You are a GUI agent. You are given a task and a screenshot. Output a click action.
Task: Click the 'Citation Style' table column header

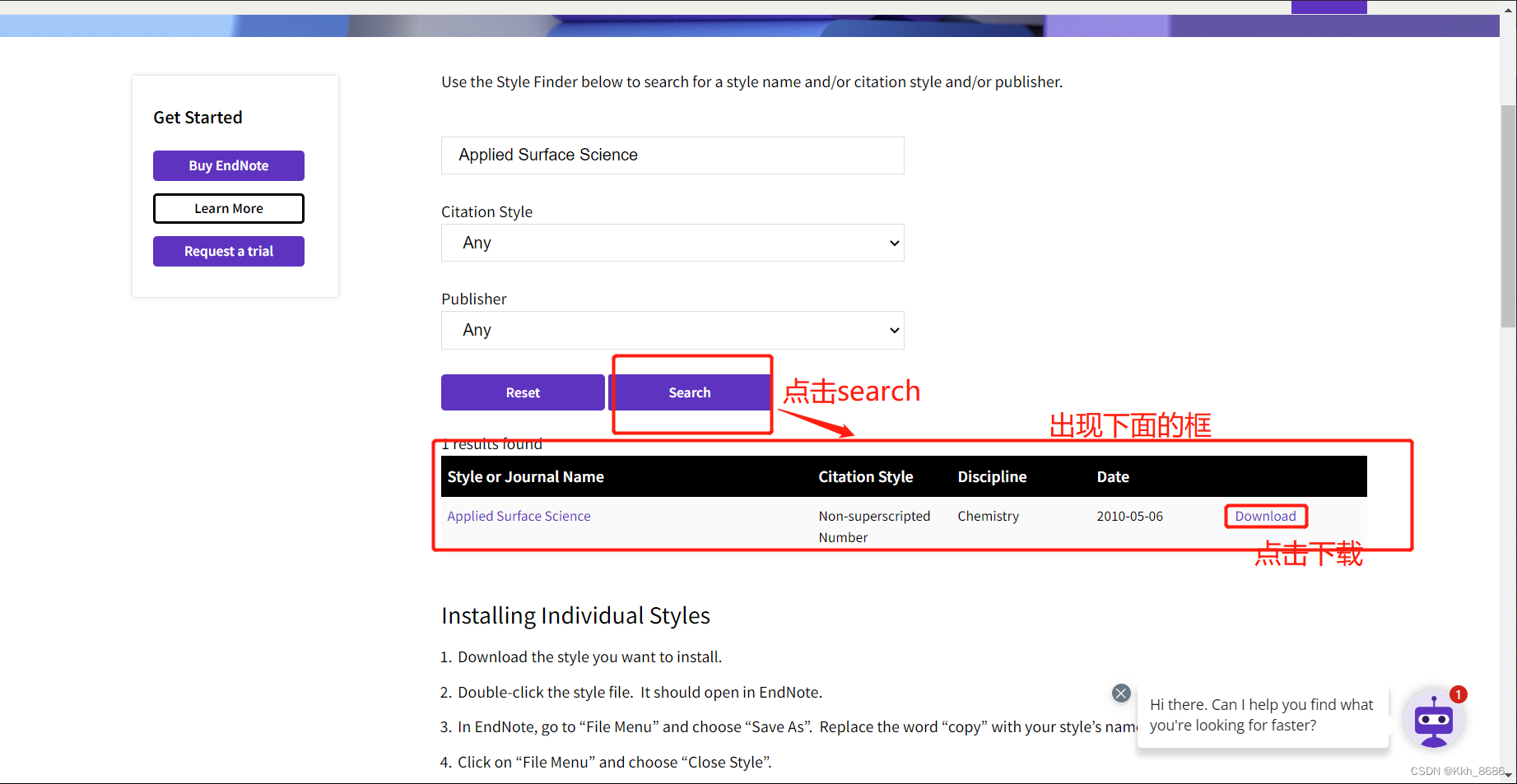tap(865, 476)
